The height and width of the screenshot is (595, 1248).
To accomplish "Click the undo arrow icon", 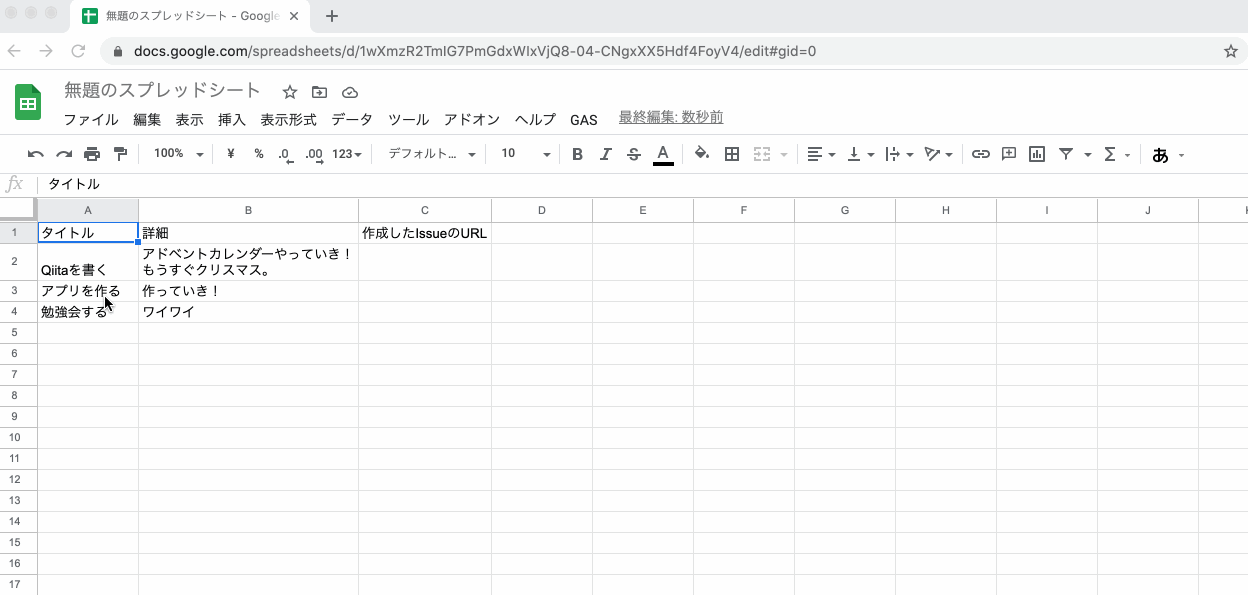I will (x=36, y=154).
